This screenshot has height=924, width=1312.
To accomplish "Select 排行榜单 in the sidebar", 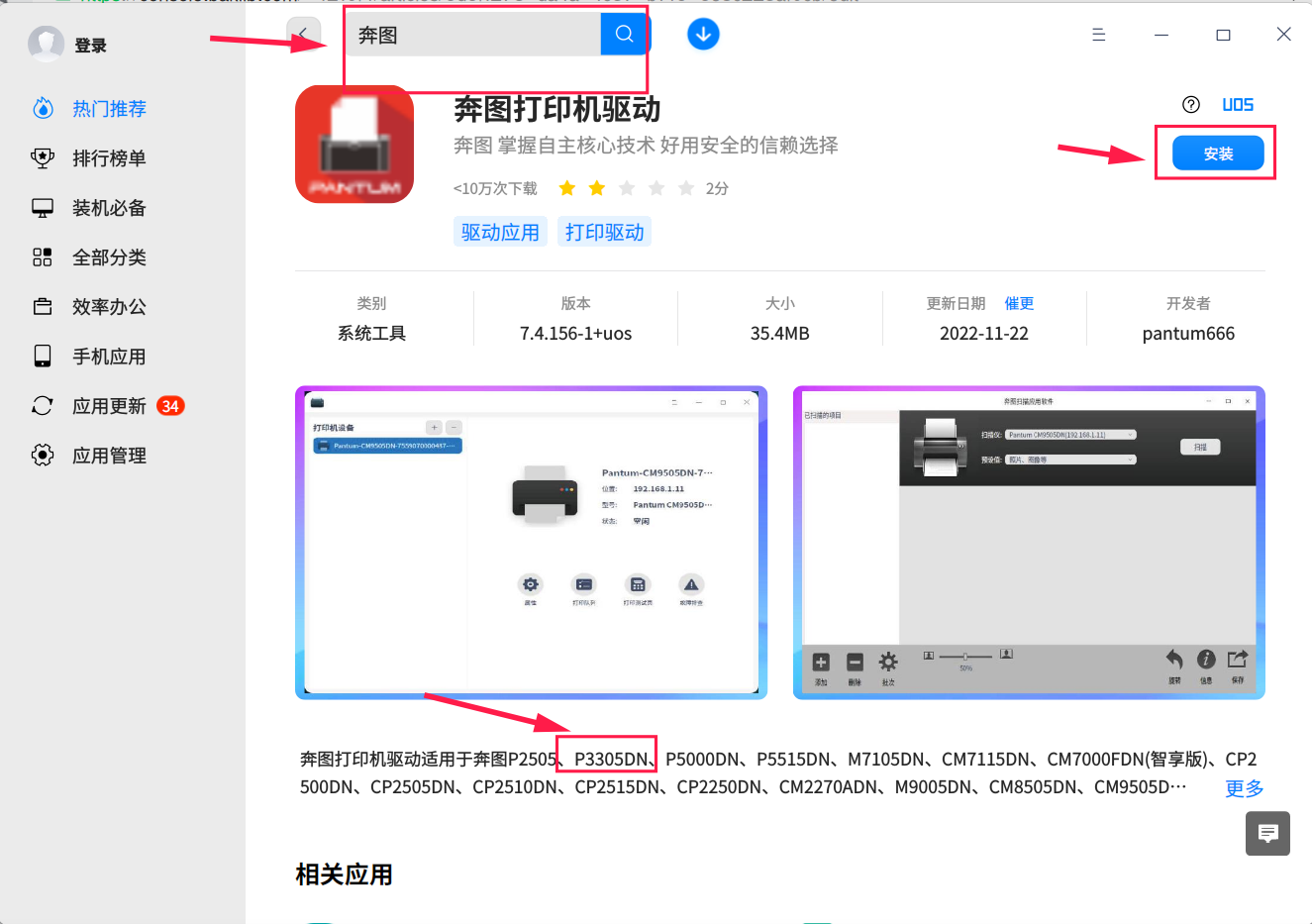I will [109, 158].
